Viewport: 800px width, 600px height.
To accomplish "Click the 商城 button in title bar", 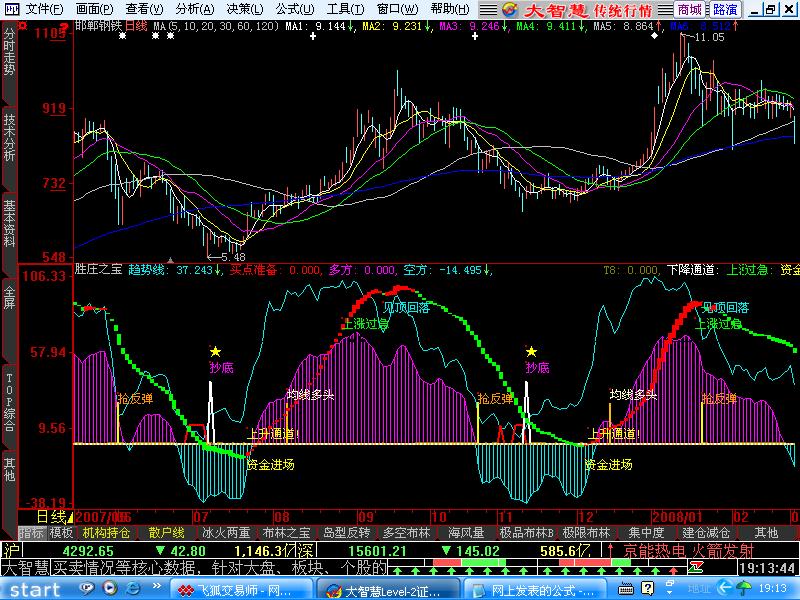I will pos(690,9).
